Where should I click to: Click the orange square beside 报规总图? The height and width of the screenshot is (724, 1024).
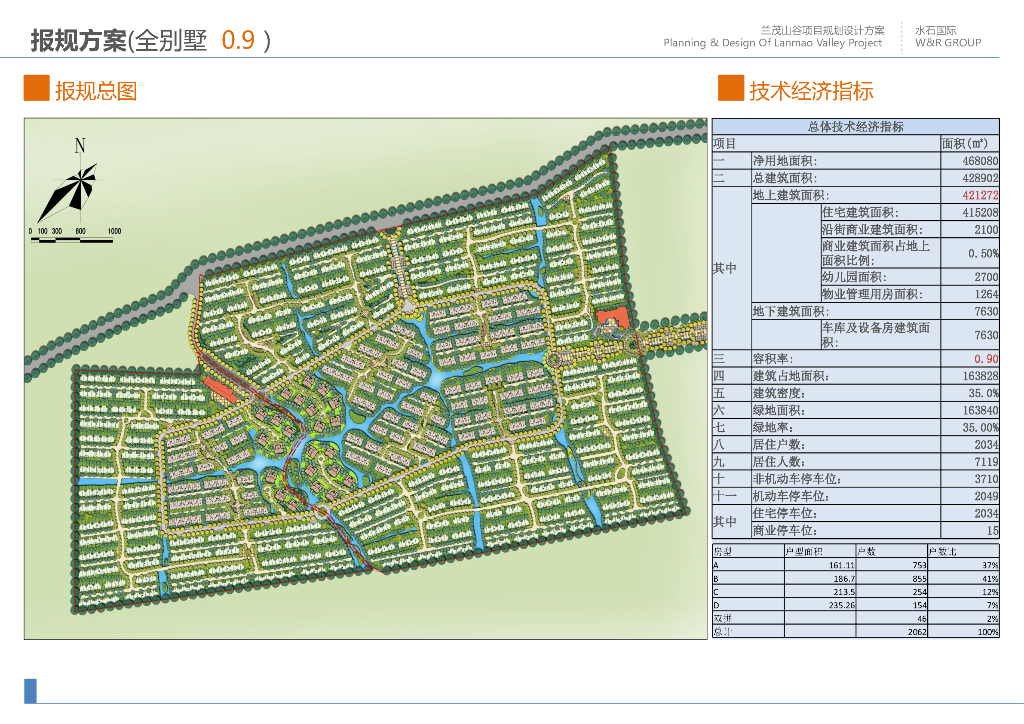coord(36,89)
